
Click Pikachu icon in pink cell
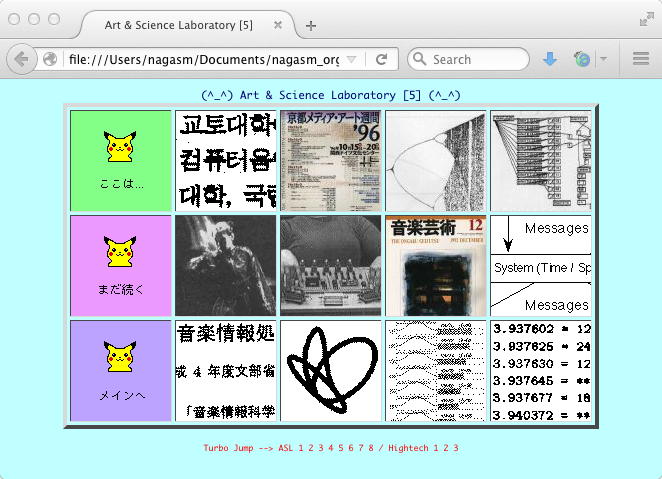pyautogui.click(x=120, y=252)
